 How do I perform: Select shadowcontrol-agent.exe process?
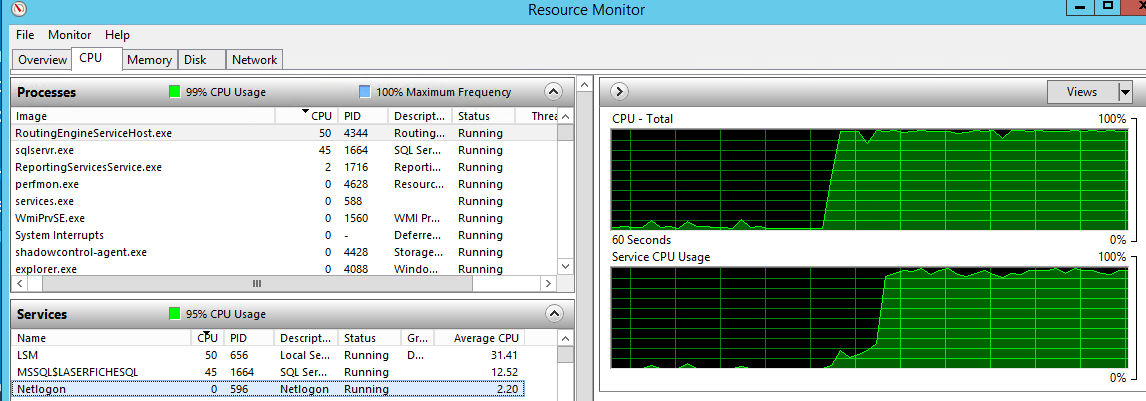tap(285, 252)
